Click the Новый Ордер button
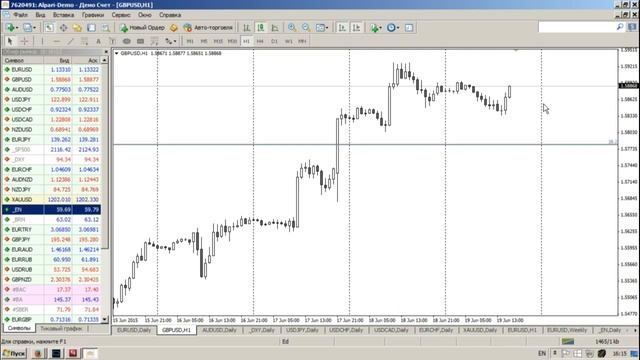 pos(142,28)
